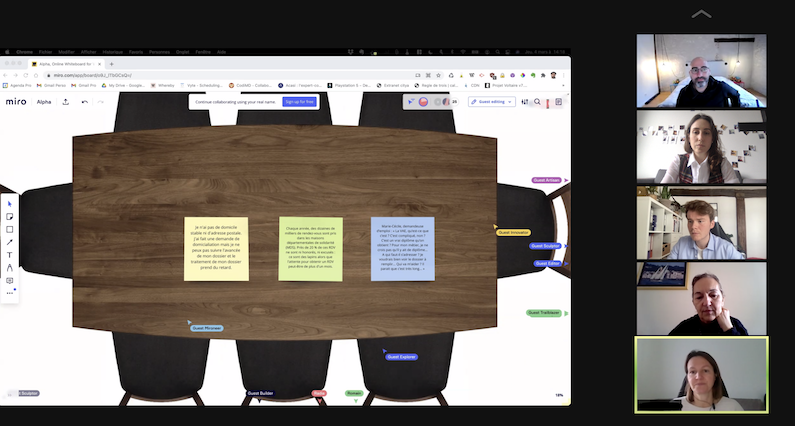Bookmark this page with the star
The width and height of the screenshot is (795, 426).
pyautogui.click(x=439, y=75)
